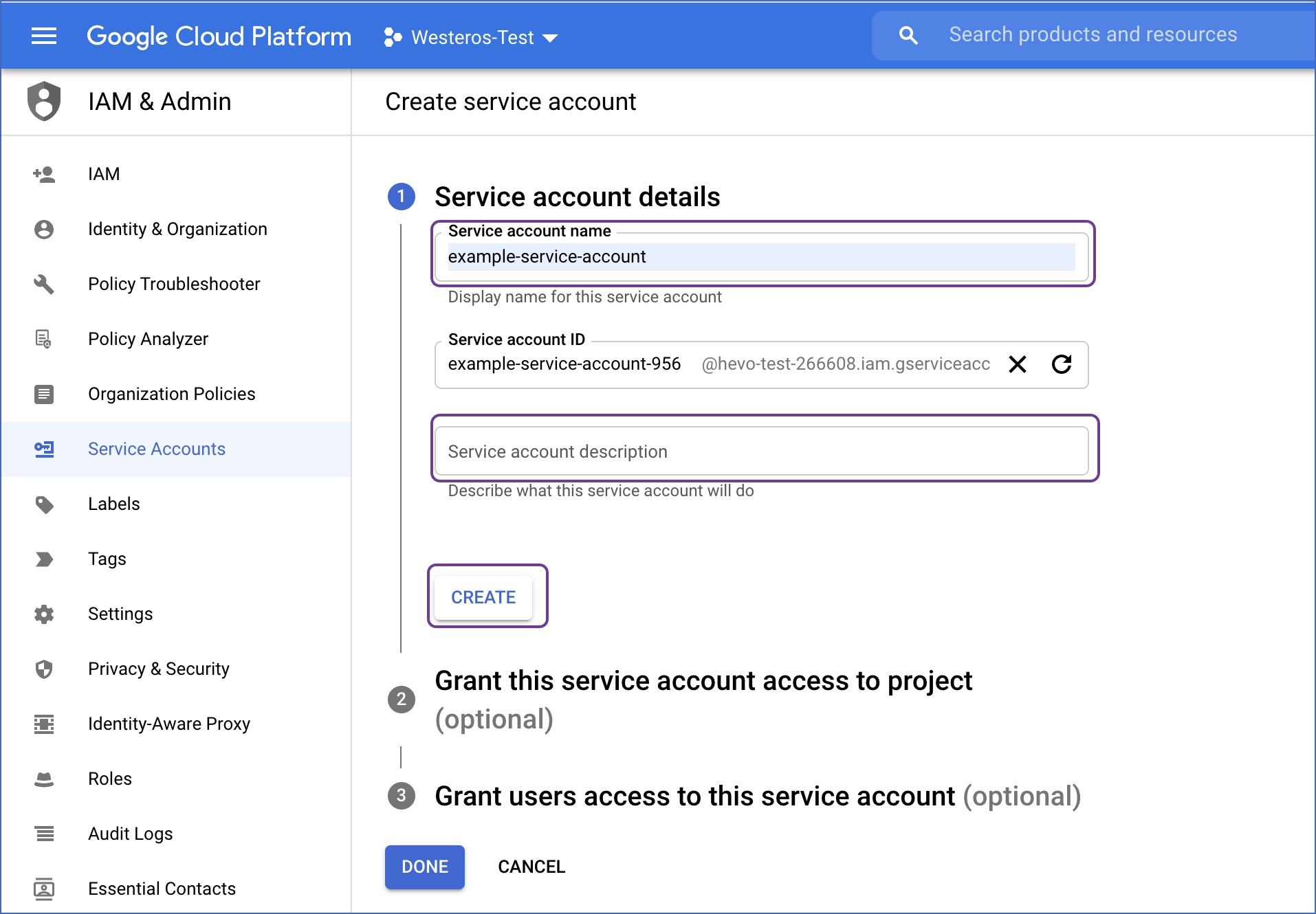The width and height of the screenshot is (1316, 914).
Task: Click the CREATE button
Action: pyautogui.click(x=483, y=597)
